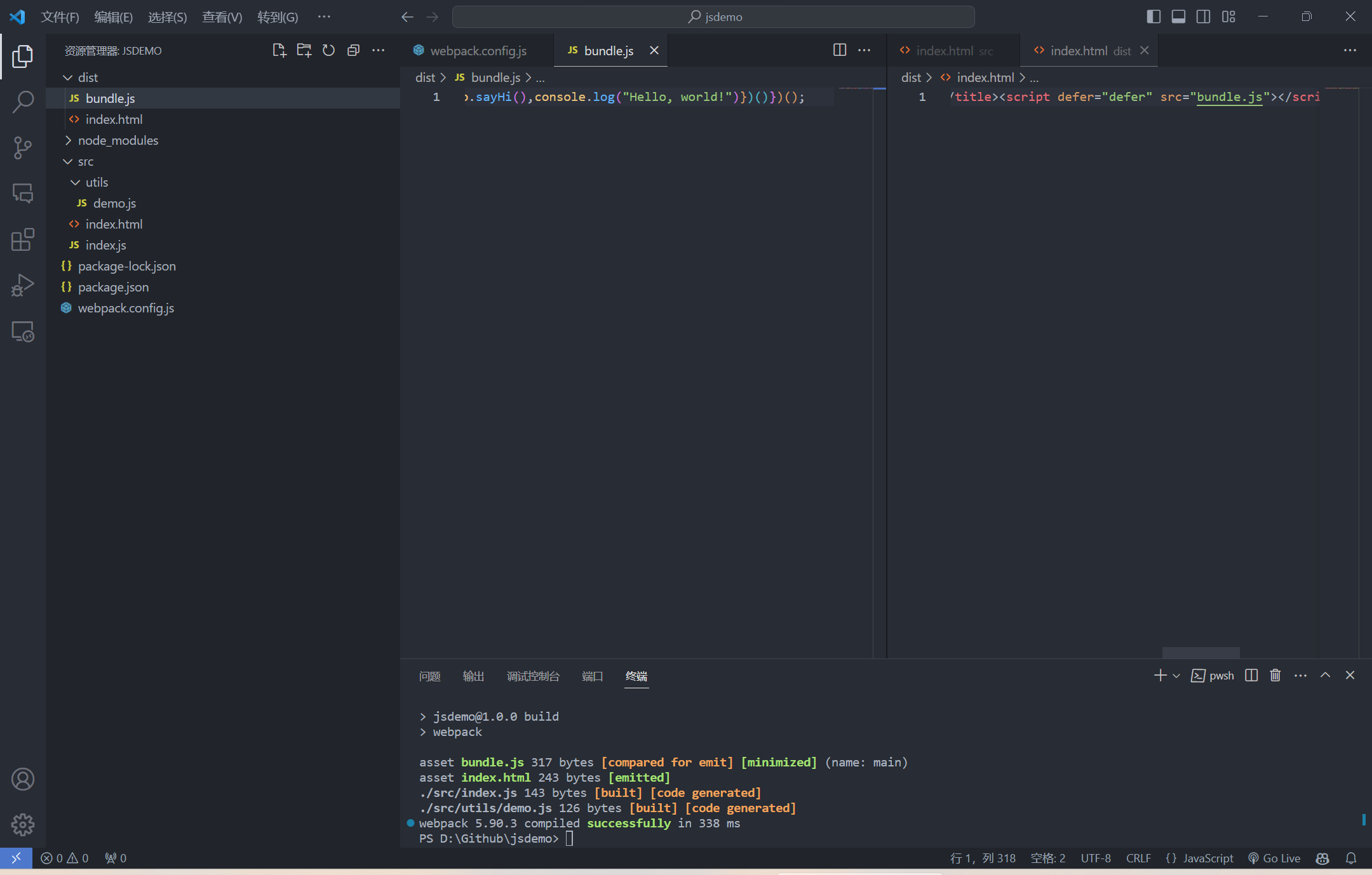This screenshot has height=875, width=1372.
Task: Open the Search view in activity bar
Action: click(x=23, y=102)
